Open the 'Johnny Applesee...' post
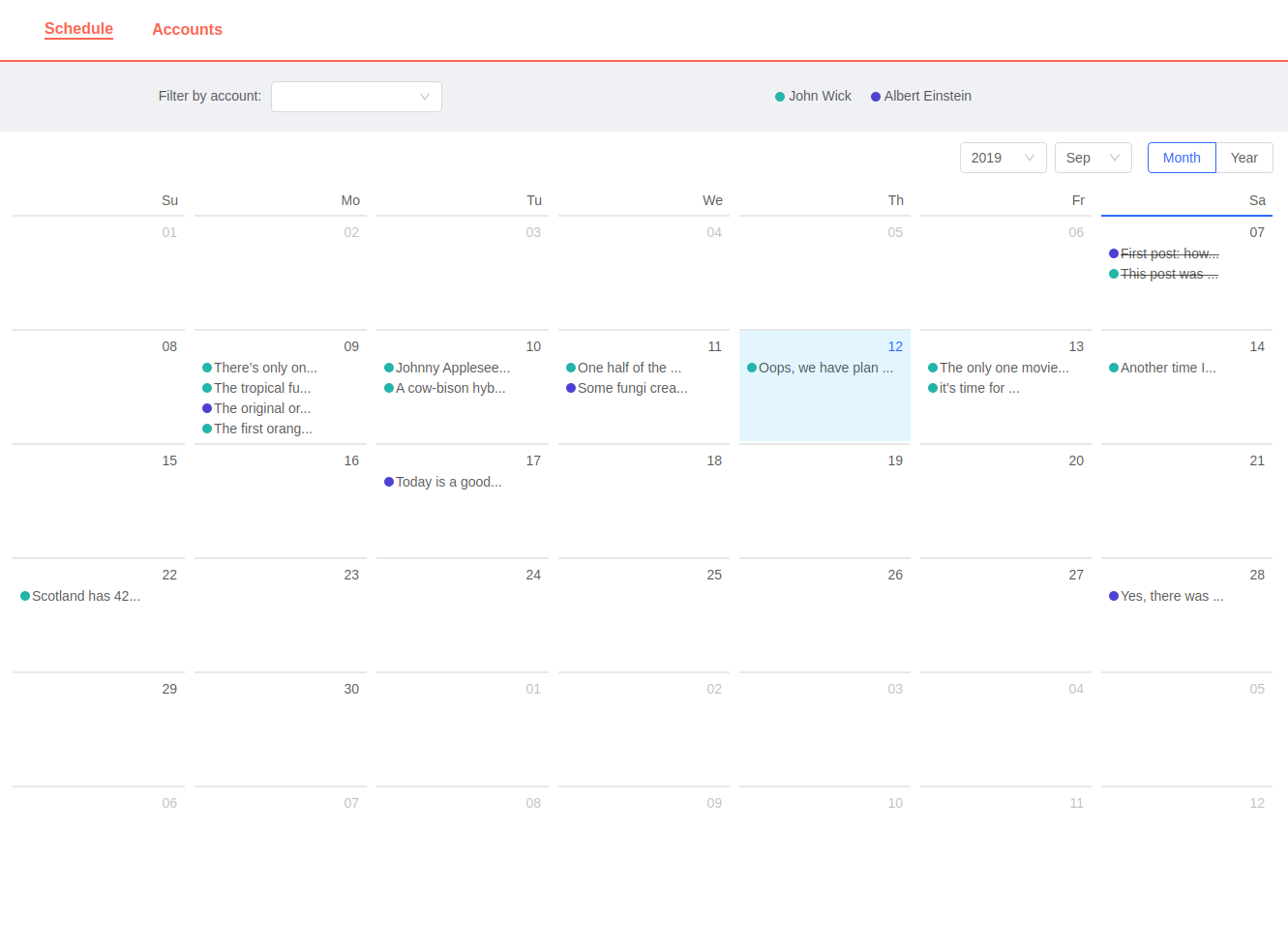Screen dimensions: 1288x949 (447, 368)
